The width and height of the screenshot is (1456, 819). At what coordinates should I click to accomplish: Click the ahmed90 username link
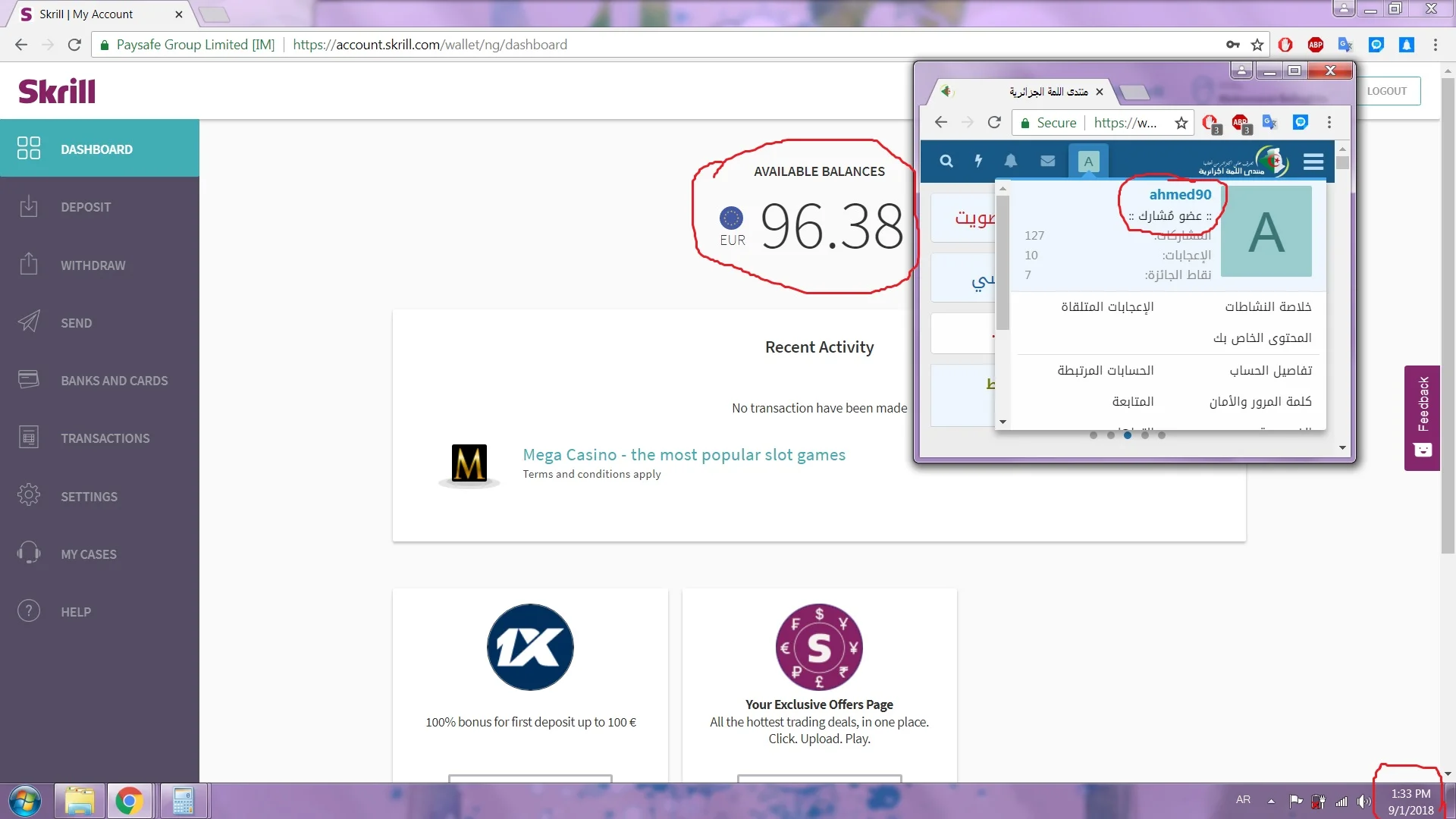[x=1180, y=194]
